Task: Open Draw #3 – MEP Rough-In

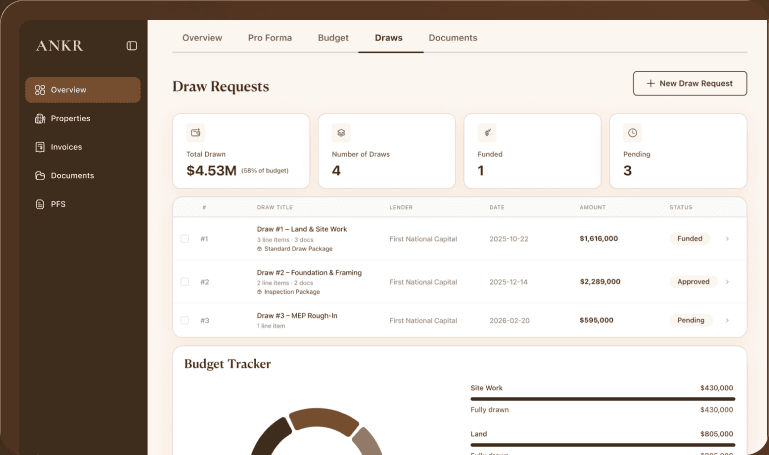Action: (297, 316)
